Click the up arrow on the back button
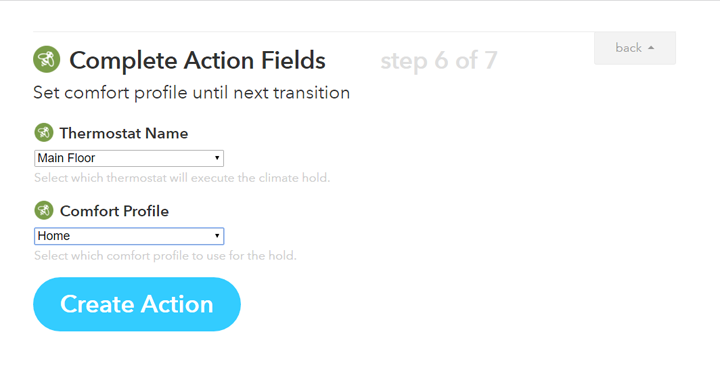The width and height of the screenshot is (720, 384). tap(651, 48)
